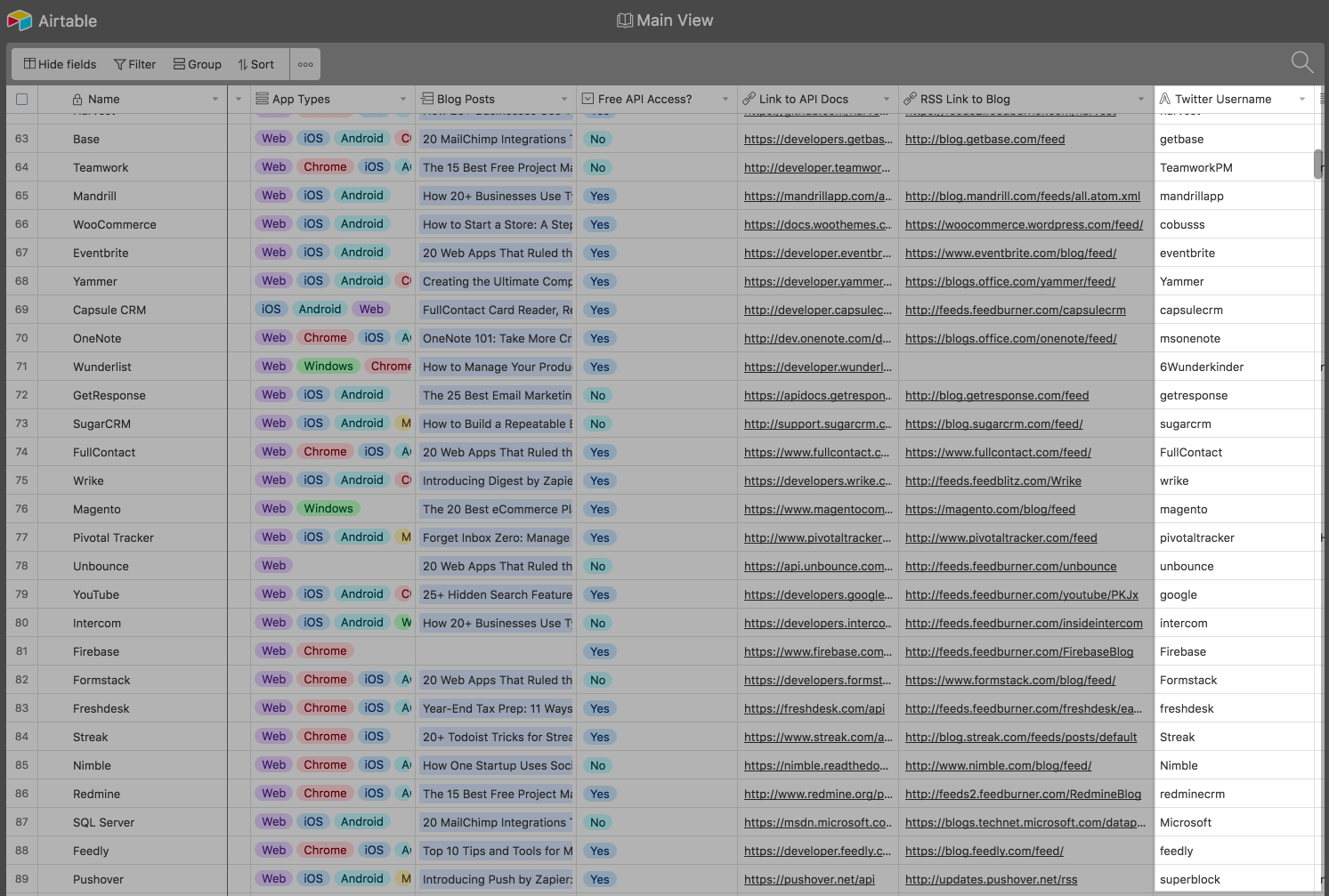Open the mandrill atom feed link
The height and width of the screenshot is (896, 1329).
[1023, 196]
